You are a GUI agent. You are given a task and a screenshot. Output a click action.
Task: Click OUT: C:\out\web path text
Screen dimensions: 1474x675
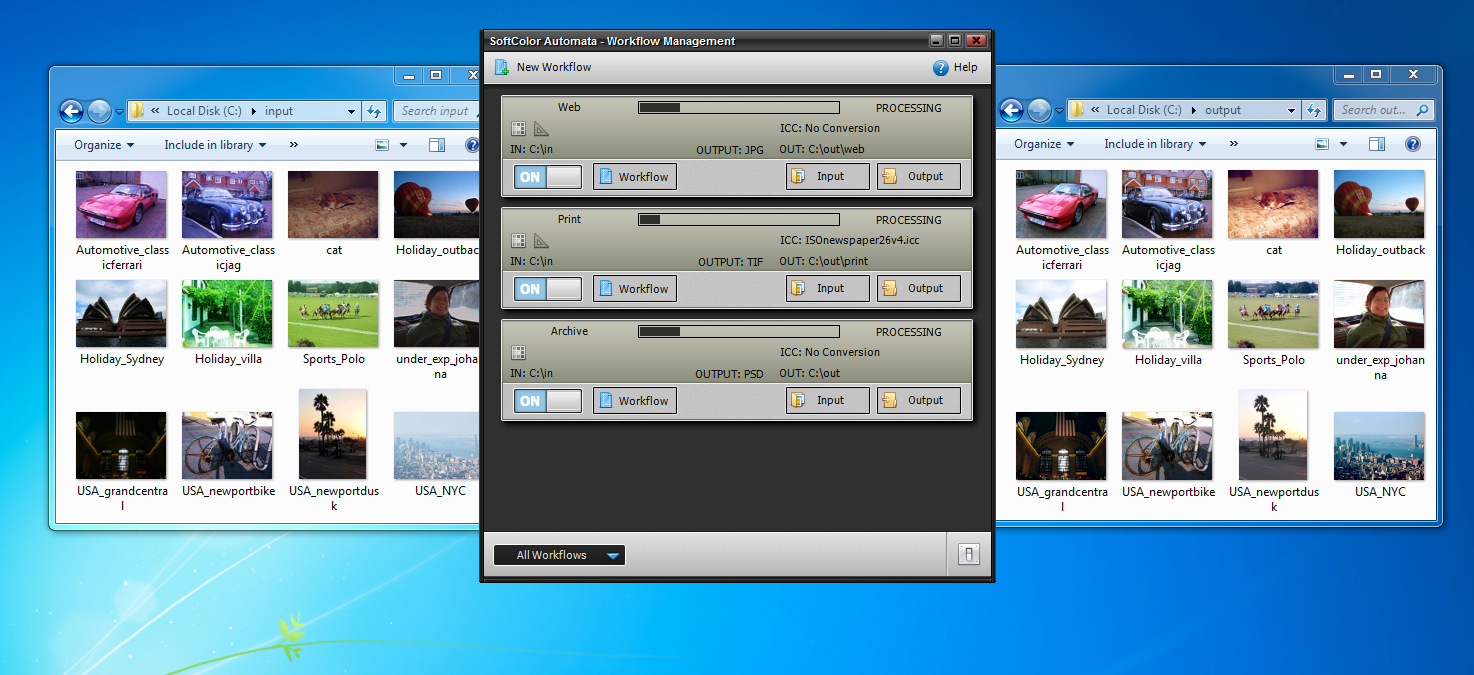coord(823,149)
